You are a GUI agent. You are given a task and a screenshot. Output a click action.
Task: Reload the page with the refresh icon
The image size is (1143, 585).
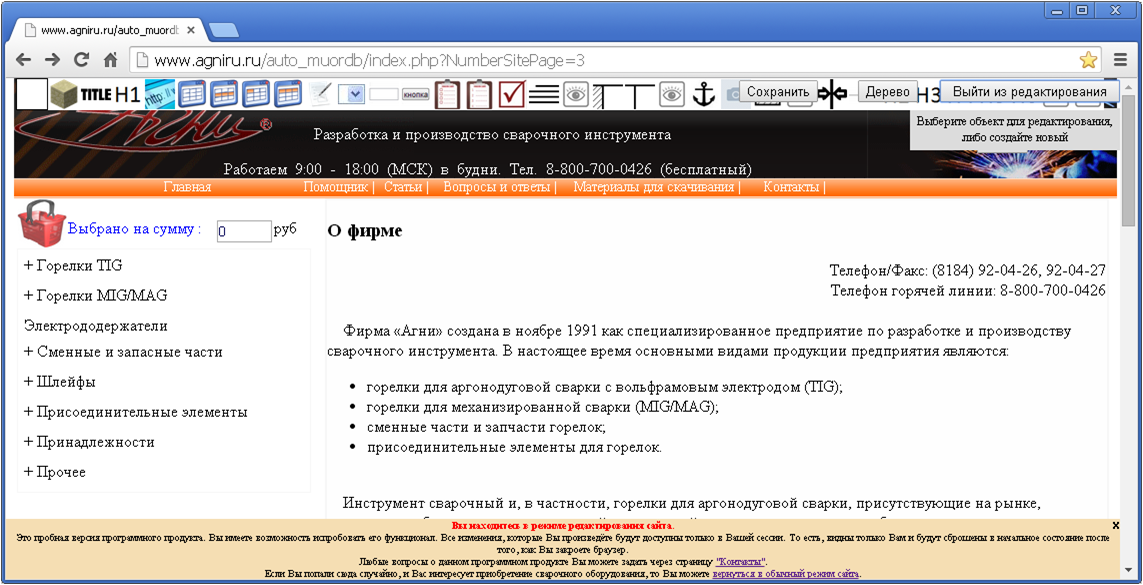pyautogui.click(x=82, y=60)
